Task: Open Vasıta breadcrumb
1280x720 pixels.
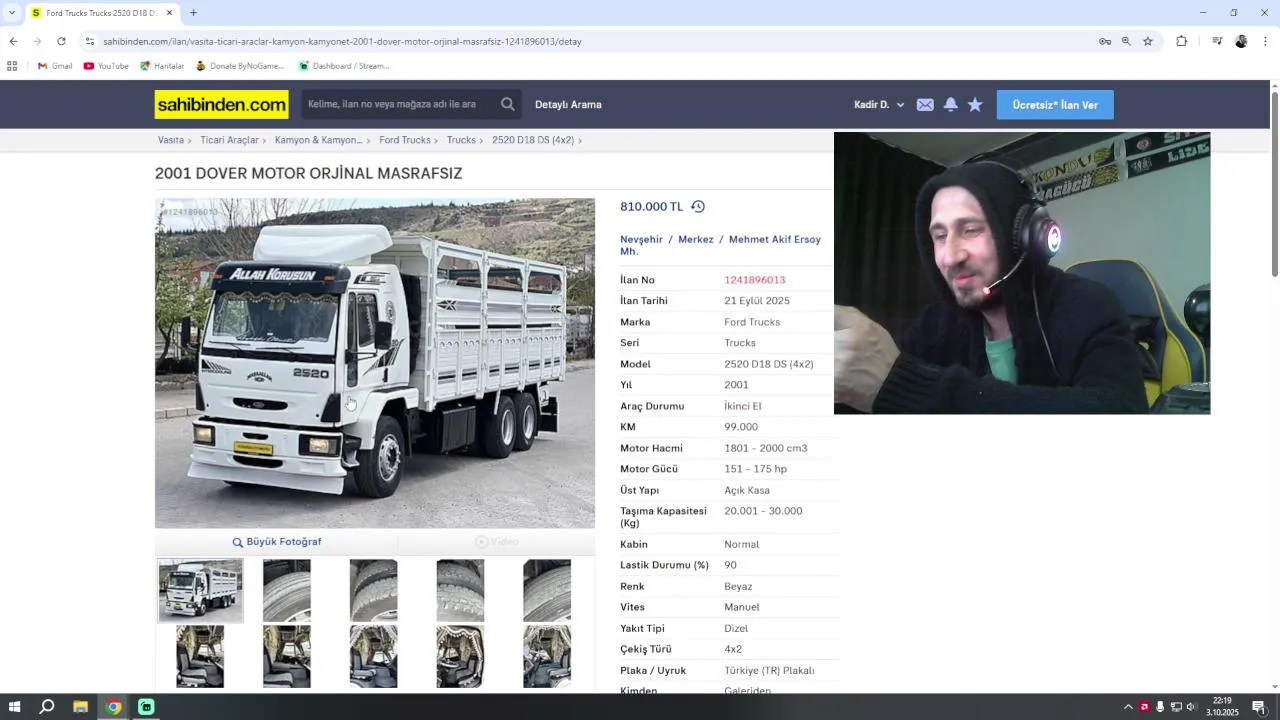Action: tap(171, 140)
